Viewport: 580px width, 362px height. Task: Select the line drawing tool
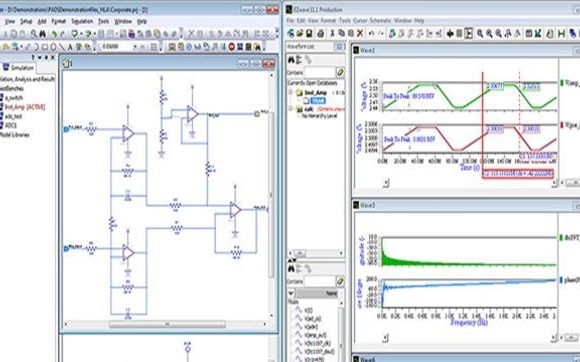62,47
